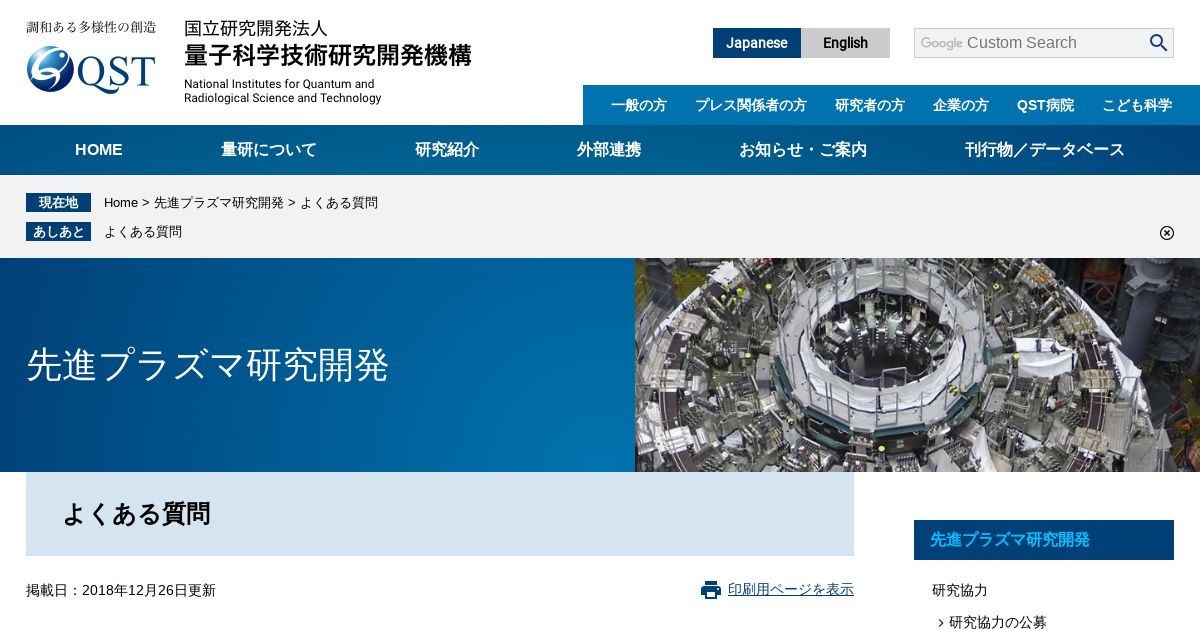Go to HOME in main navigation
This screenshot has width=1200, height=630.
click(99, 150)
